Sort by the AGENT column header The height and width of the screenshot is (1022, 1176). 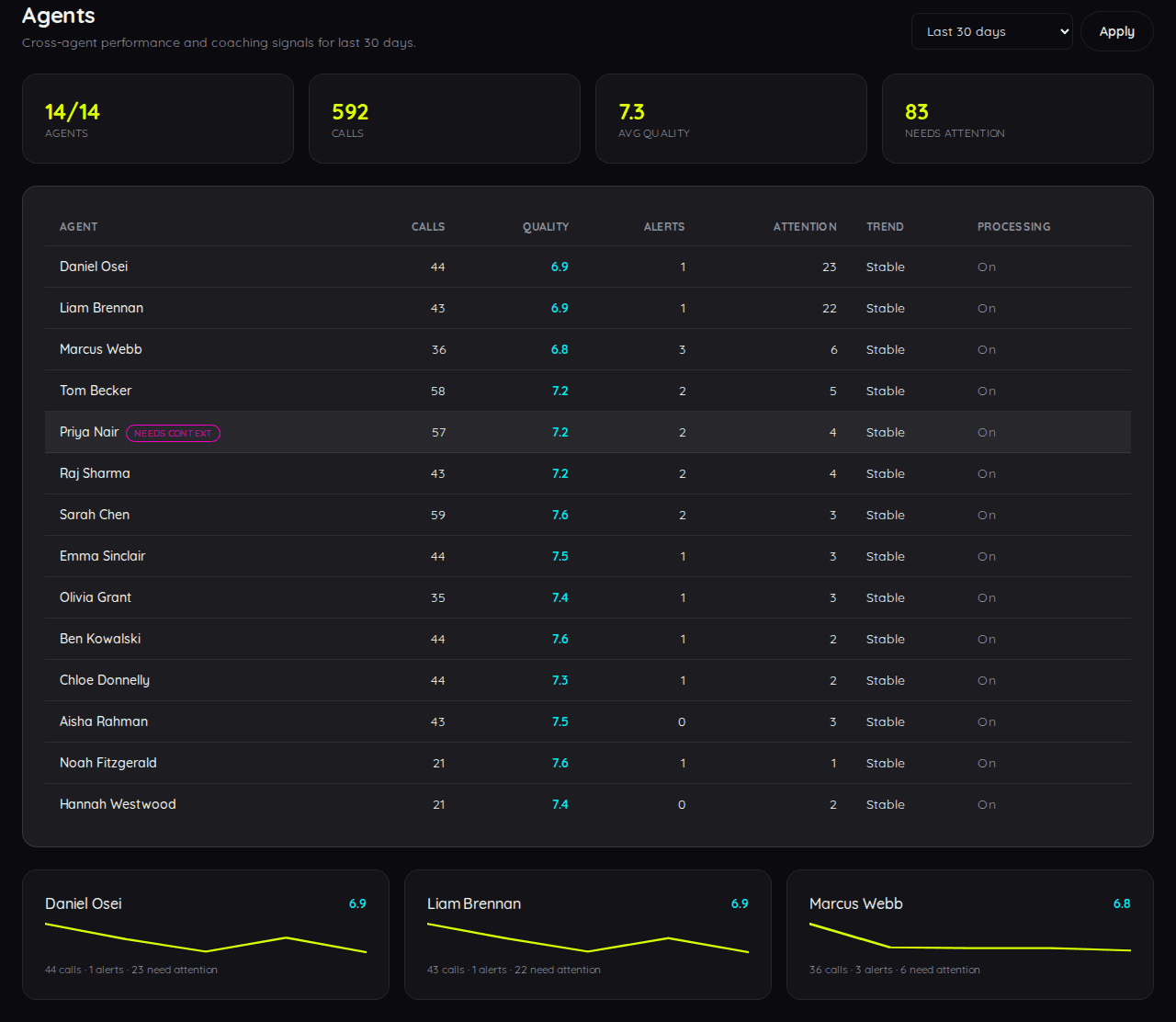(78, 226)
